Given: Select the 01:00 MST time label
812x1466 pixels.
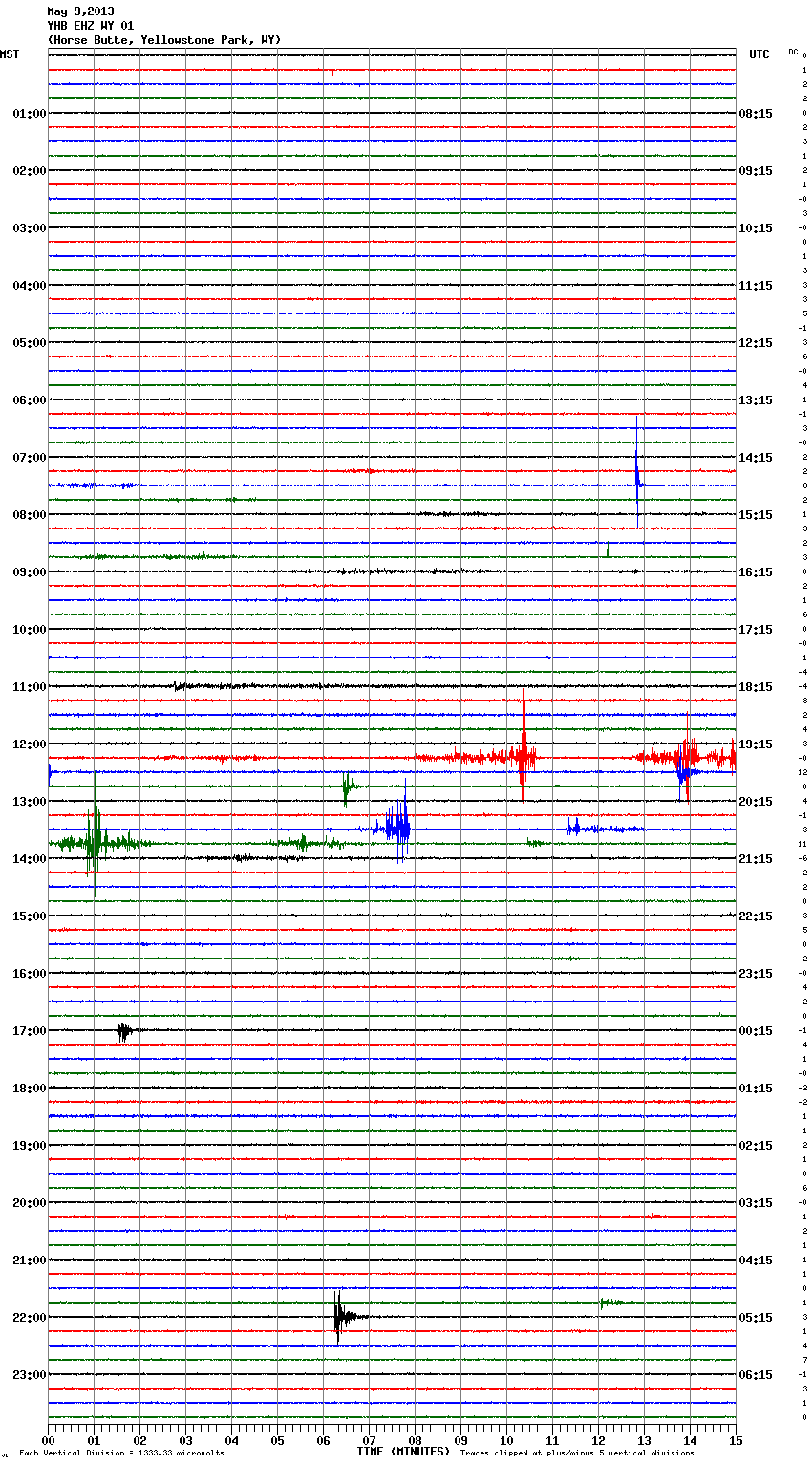Looking at the screenshot, I should click(x=30, y=114).
